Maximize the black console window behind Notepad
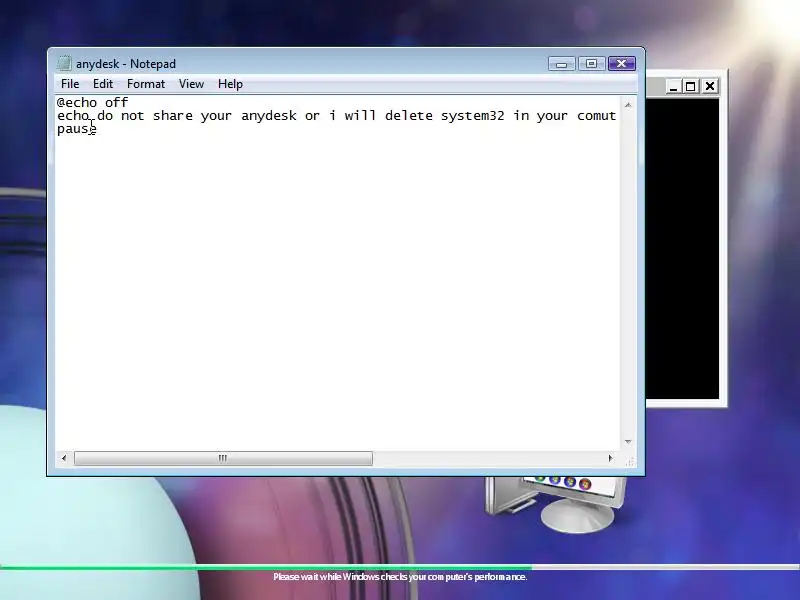The height and width of the screenshot is (600, 800). (x=691, y=86)
